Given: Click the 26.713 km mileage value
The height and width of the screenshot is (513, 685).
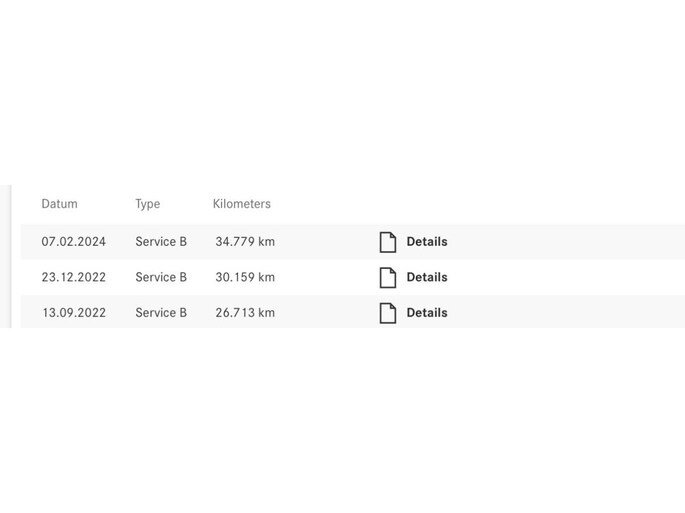Looking at the screenshot, I should (x=245, y=313).
